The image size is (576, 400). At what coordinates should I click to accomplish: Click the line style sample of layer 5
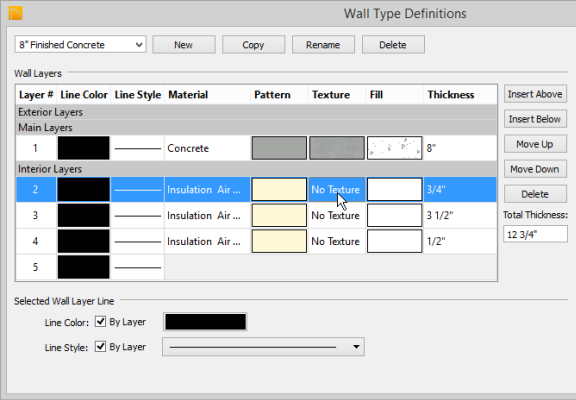coord(138,267)
